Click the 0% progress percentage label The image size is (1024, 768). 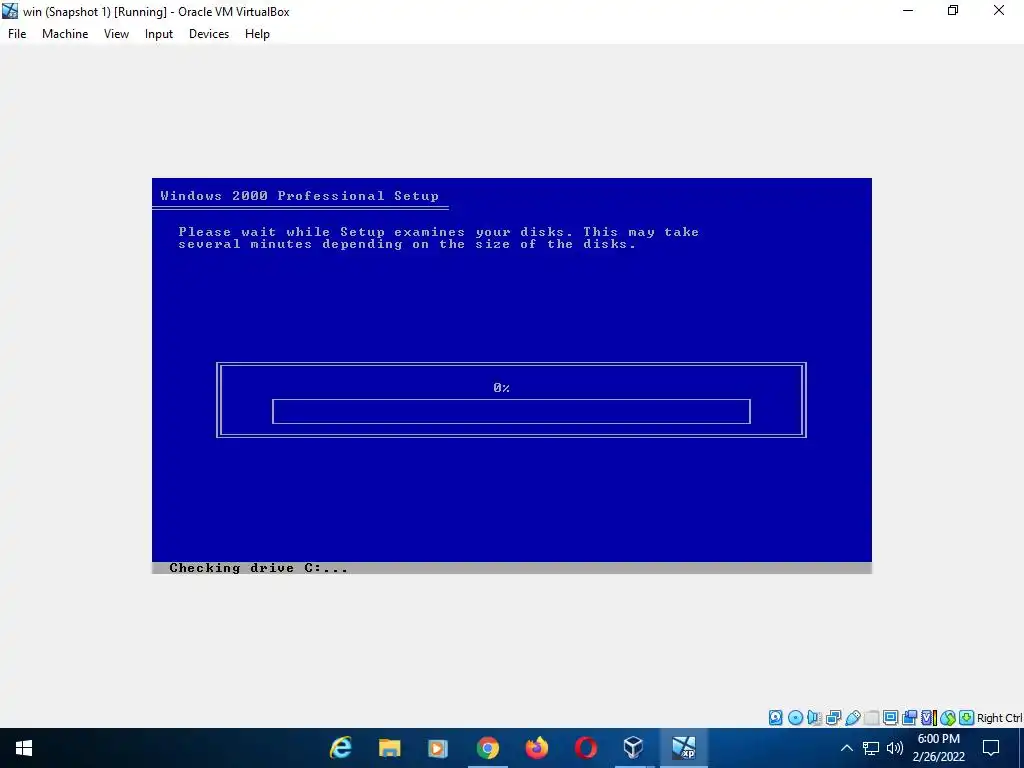point(502,388)
